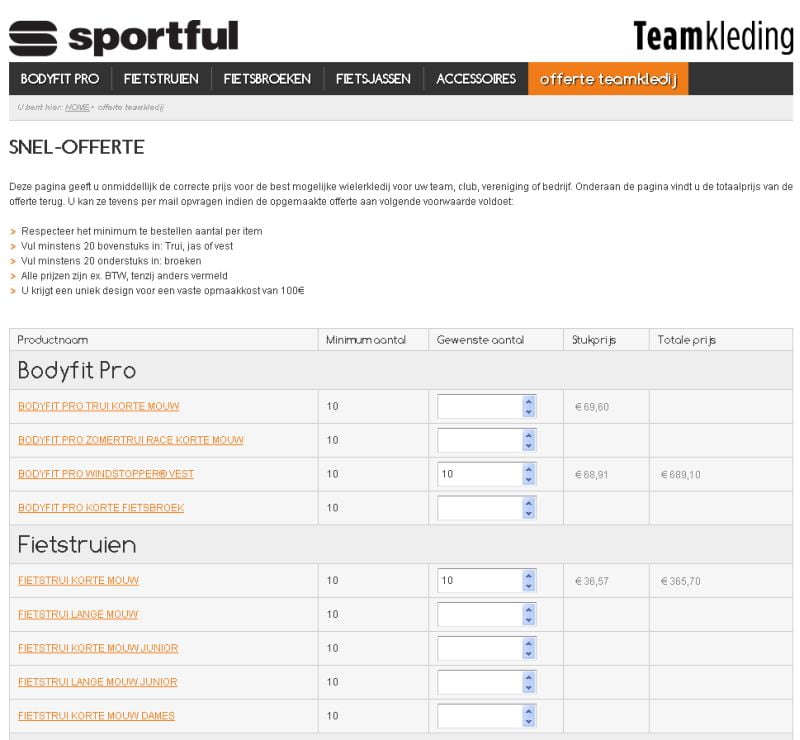
Task: Go to FIETSBROEKEN section
Action: point(267,79)
